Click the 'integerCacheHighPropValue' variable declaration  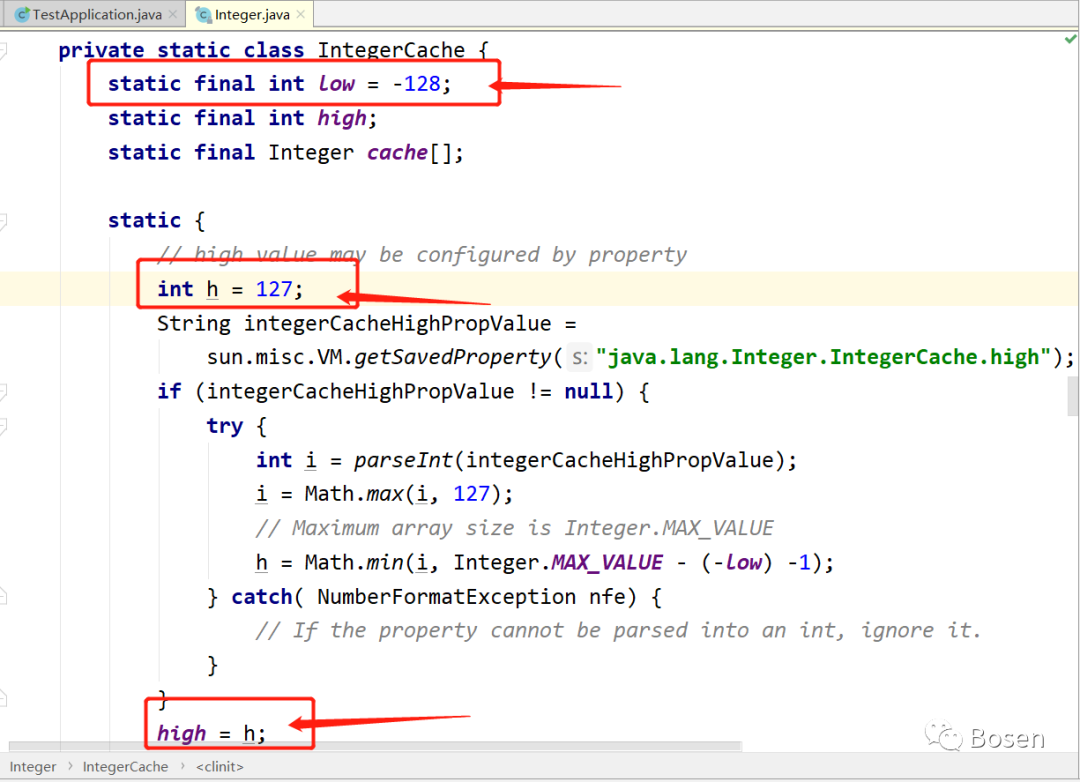tap(397, 324)
